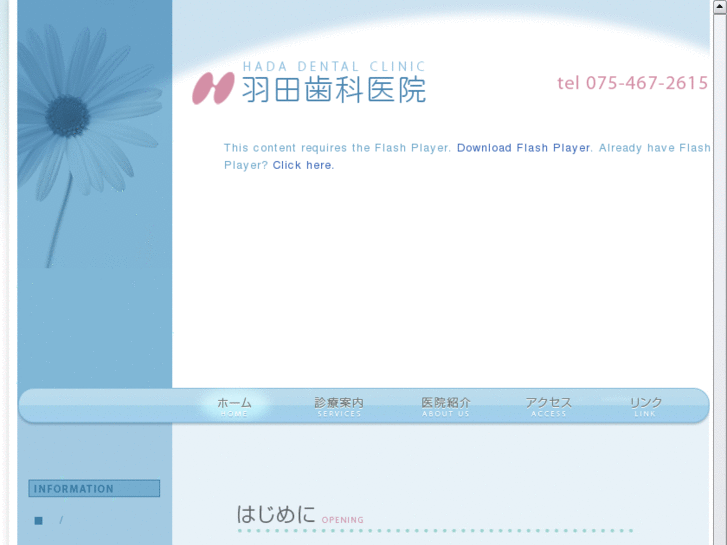
Task: Click the blue square bullet under INFORMATION
Action: pos(38,521)
